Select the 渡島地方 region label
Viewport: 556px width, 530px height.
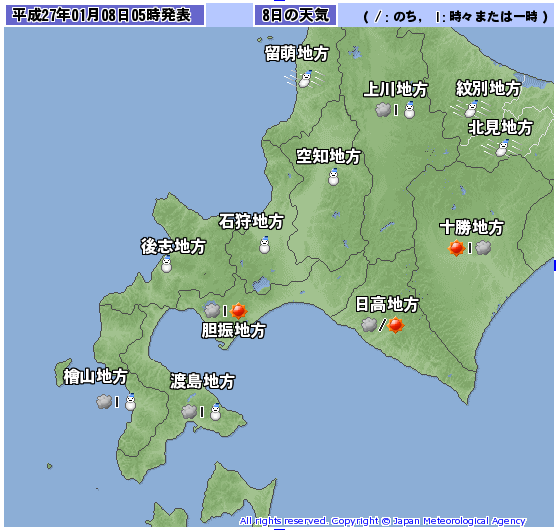pyautogui.click(x=202, y=381)
